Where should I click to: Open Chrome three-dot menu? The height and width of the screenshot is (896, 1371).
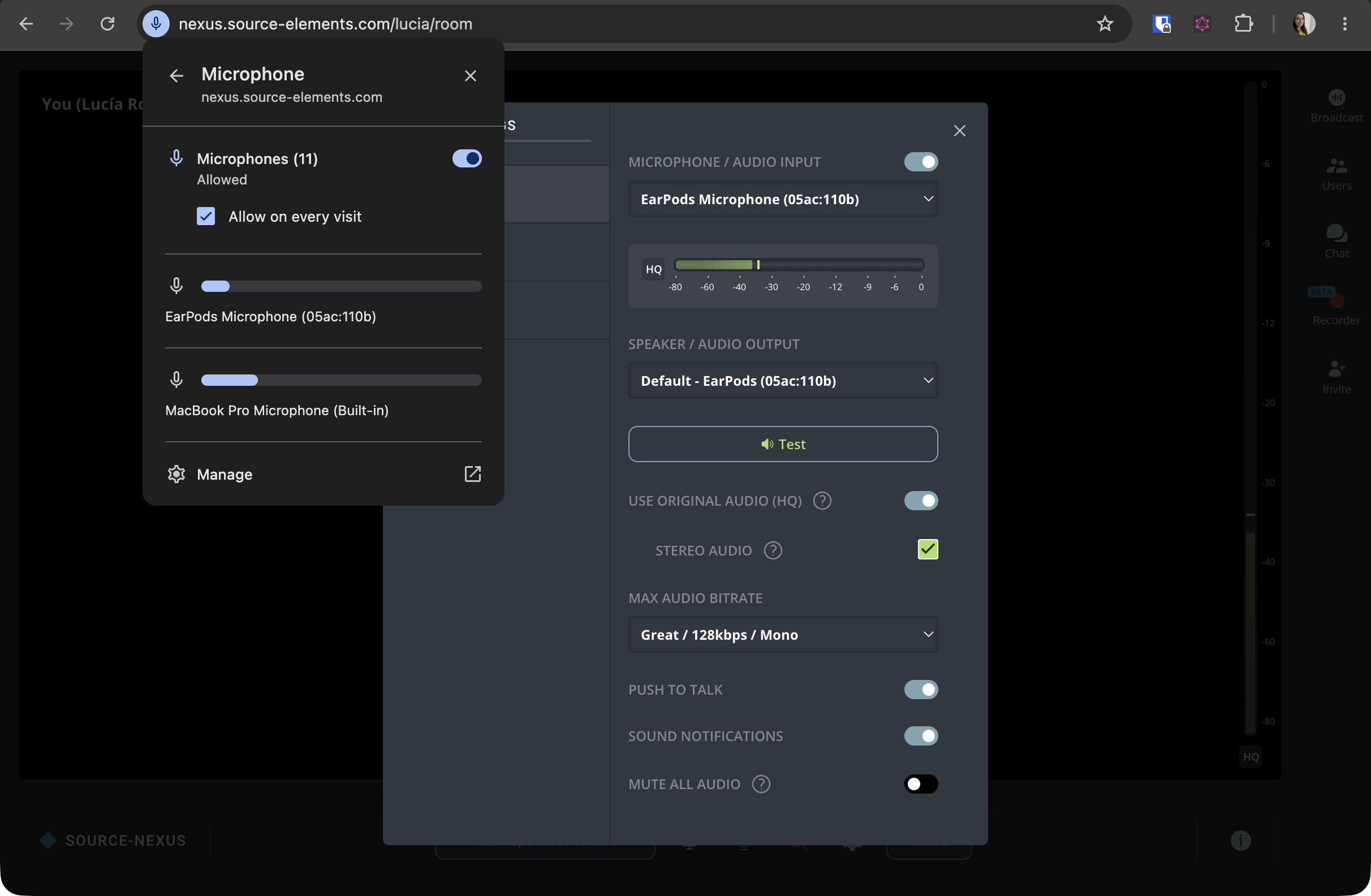[1344, 24]
